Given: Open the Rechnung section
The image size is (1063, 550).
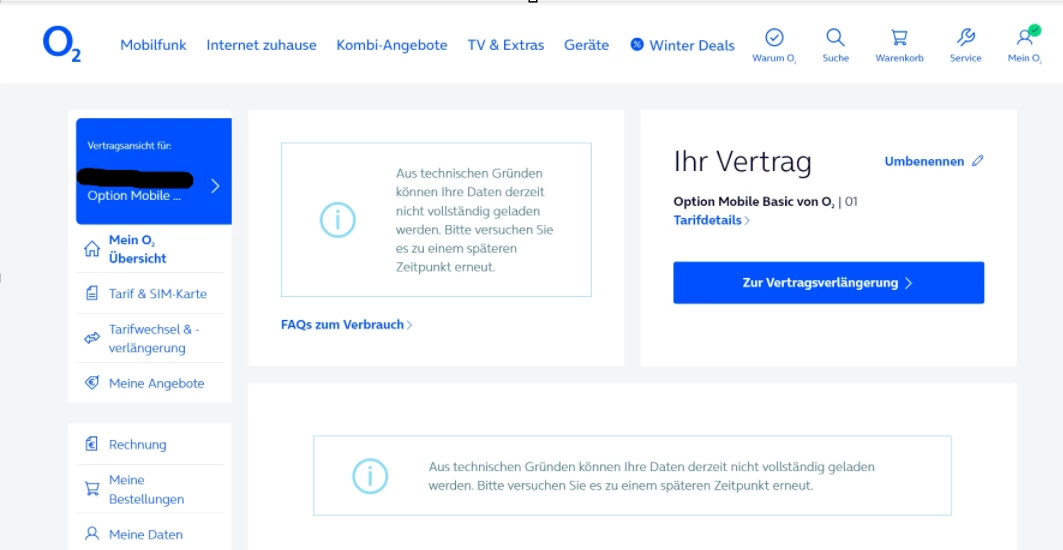Looking at the screenshot, I should [138, 444].
